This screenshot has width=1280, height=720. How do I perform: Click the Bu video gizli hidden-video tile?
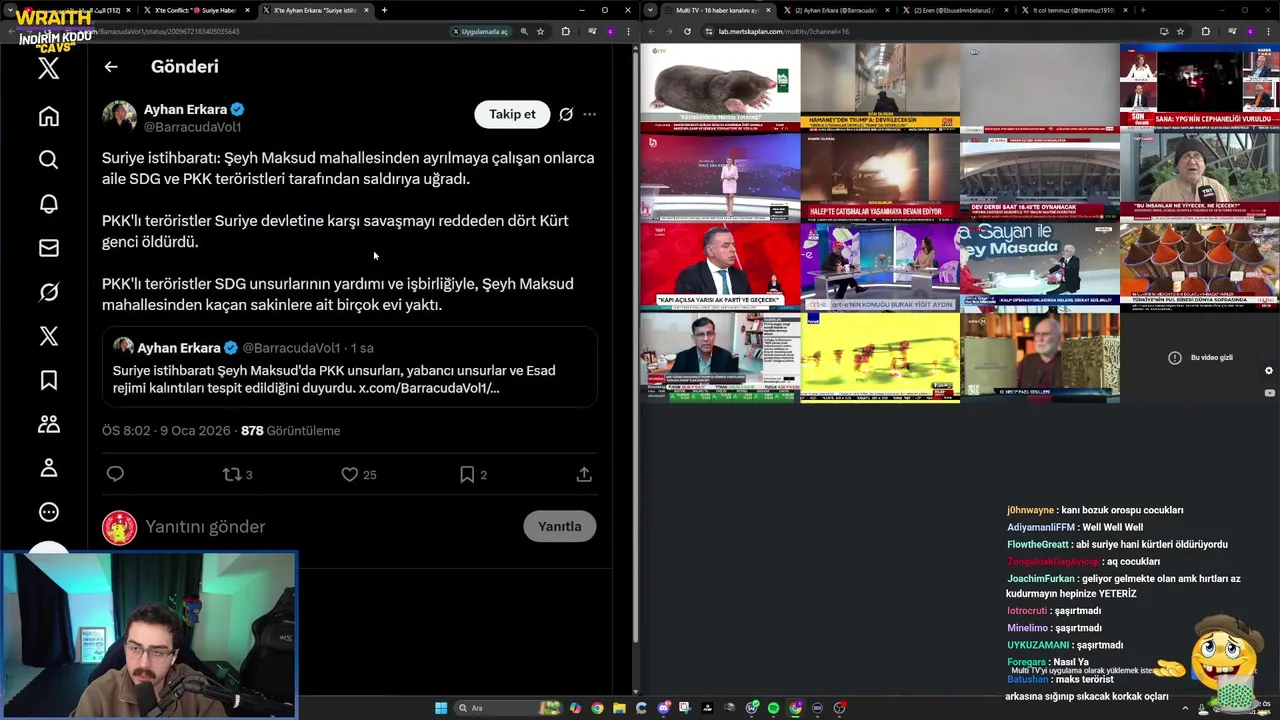pos(1200,357)
